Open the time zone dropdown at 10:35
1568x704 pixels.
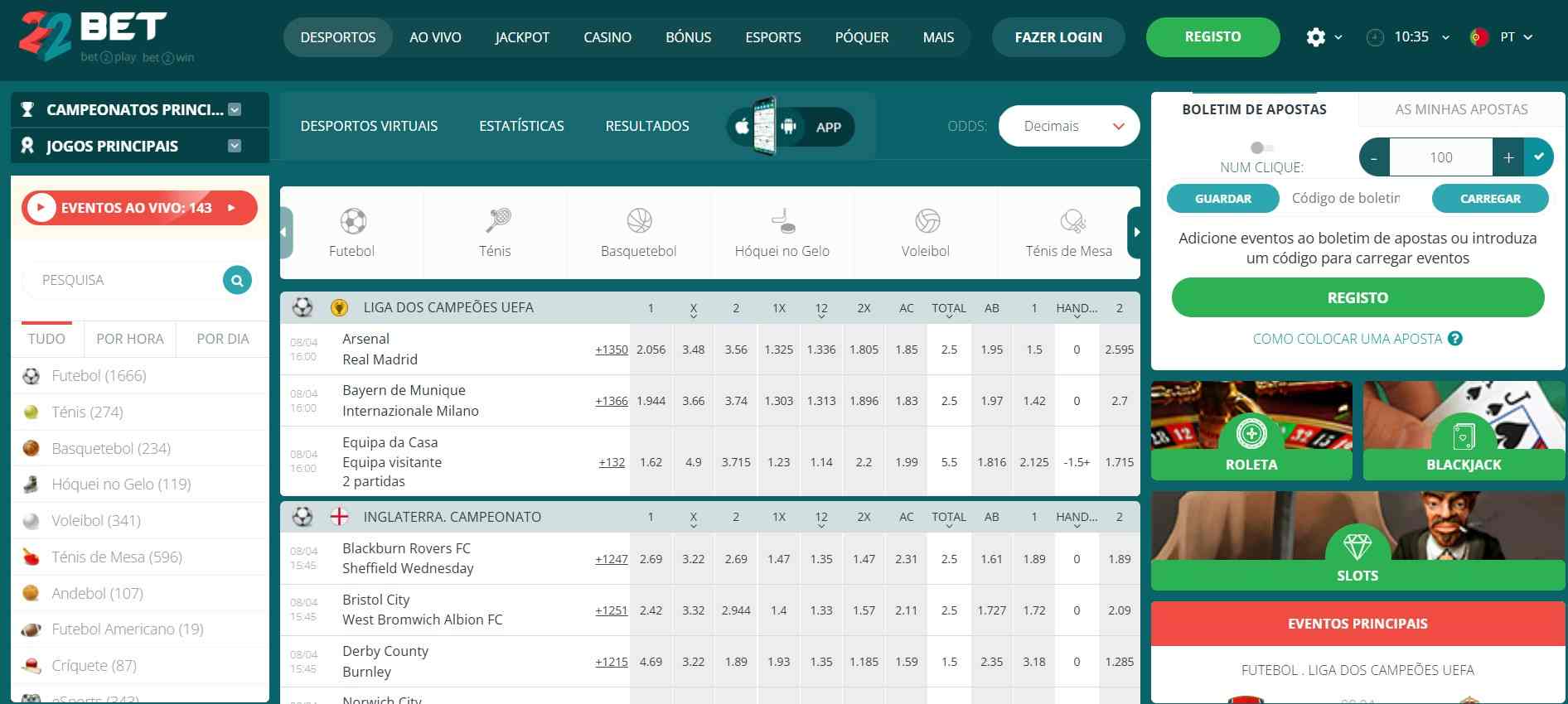(1445, 37)
